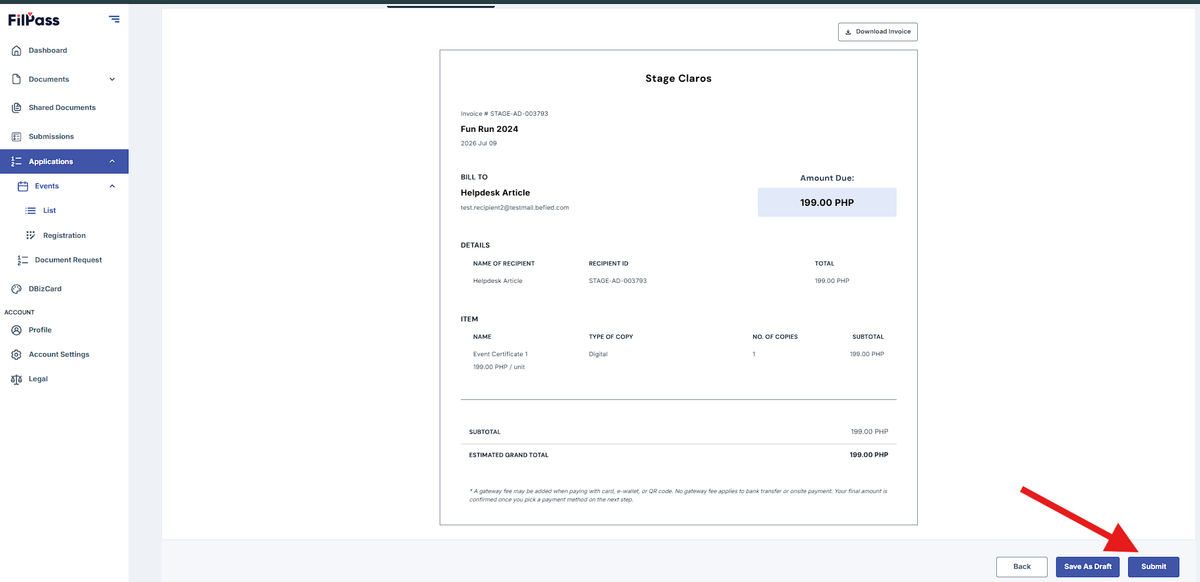Click the Profile person icon
The image size is (1200, 582).
pos(16,330)
